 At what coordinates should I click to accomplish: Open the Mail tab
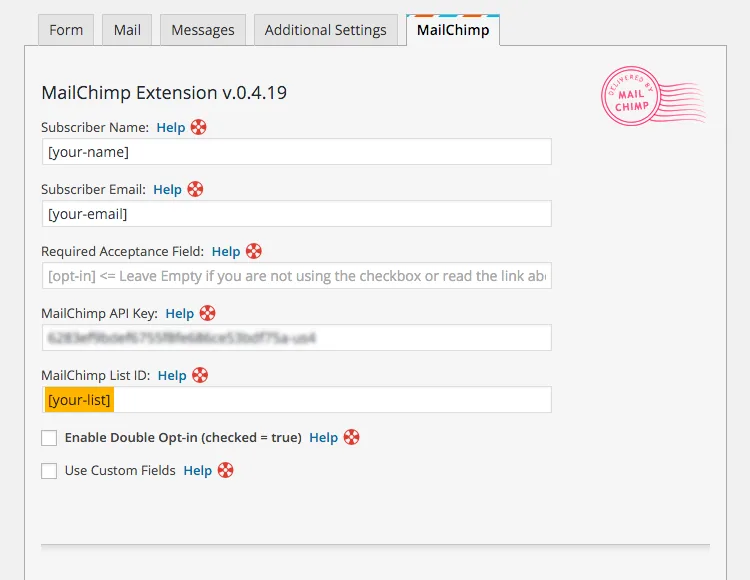127,30
